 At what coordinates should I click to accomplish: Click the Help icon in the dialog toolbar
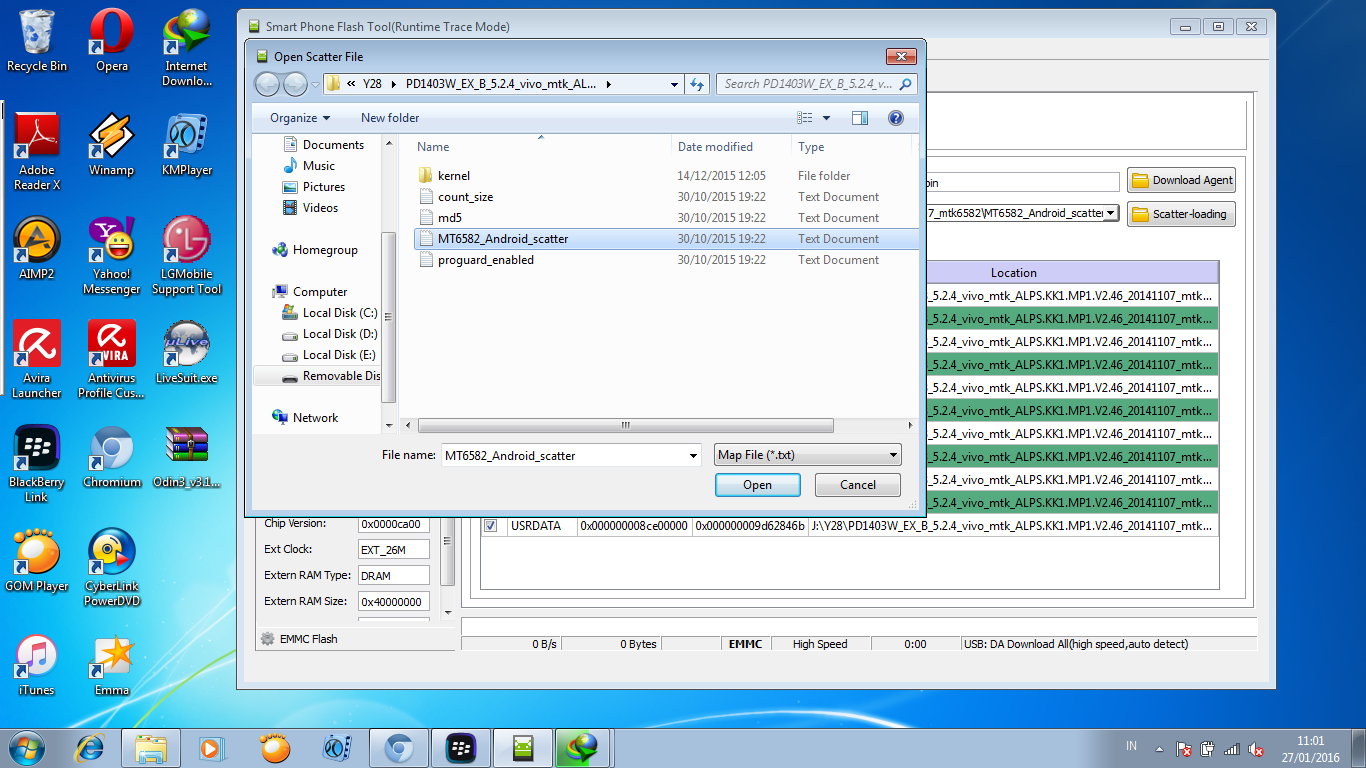coord(896,117)
